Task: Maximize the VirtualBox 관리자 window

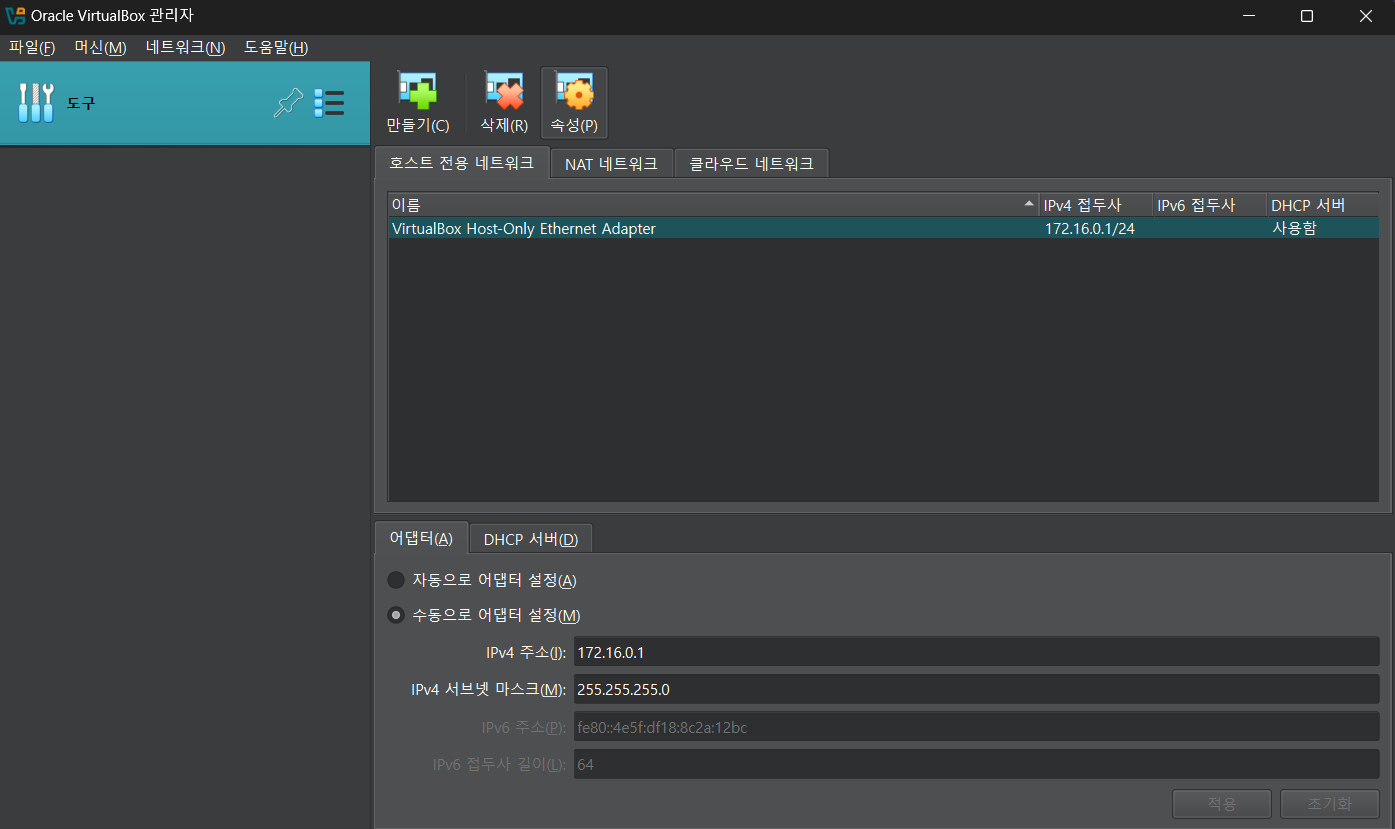Action: coord(1306,16)
